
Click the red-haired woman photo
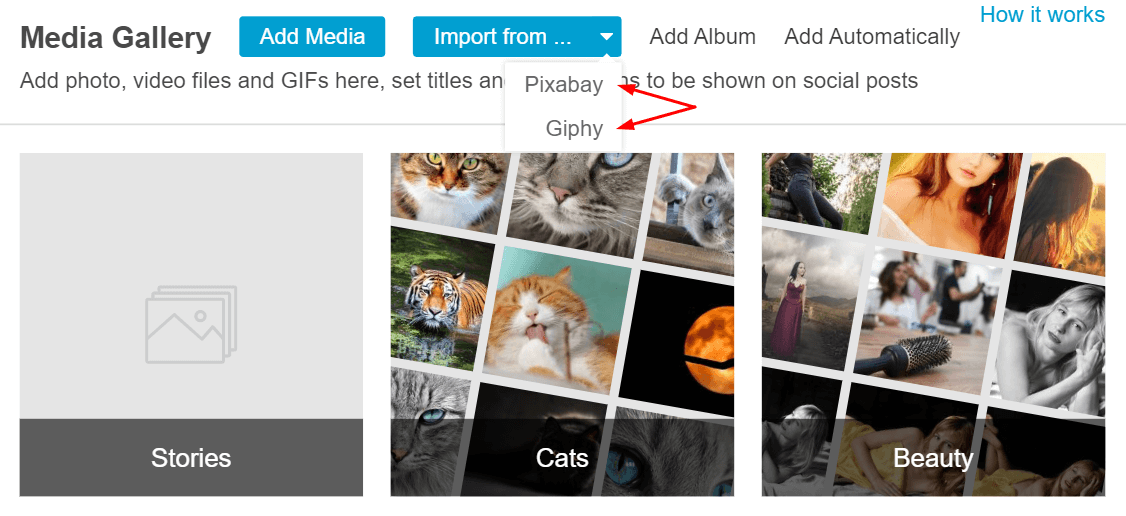951,203
